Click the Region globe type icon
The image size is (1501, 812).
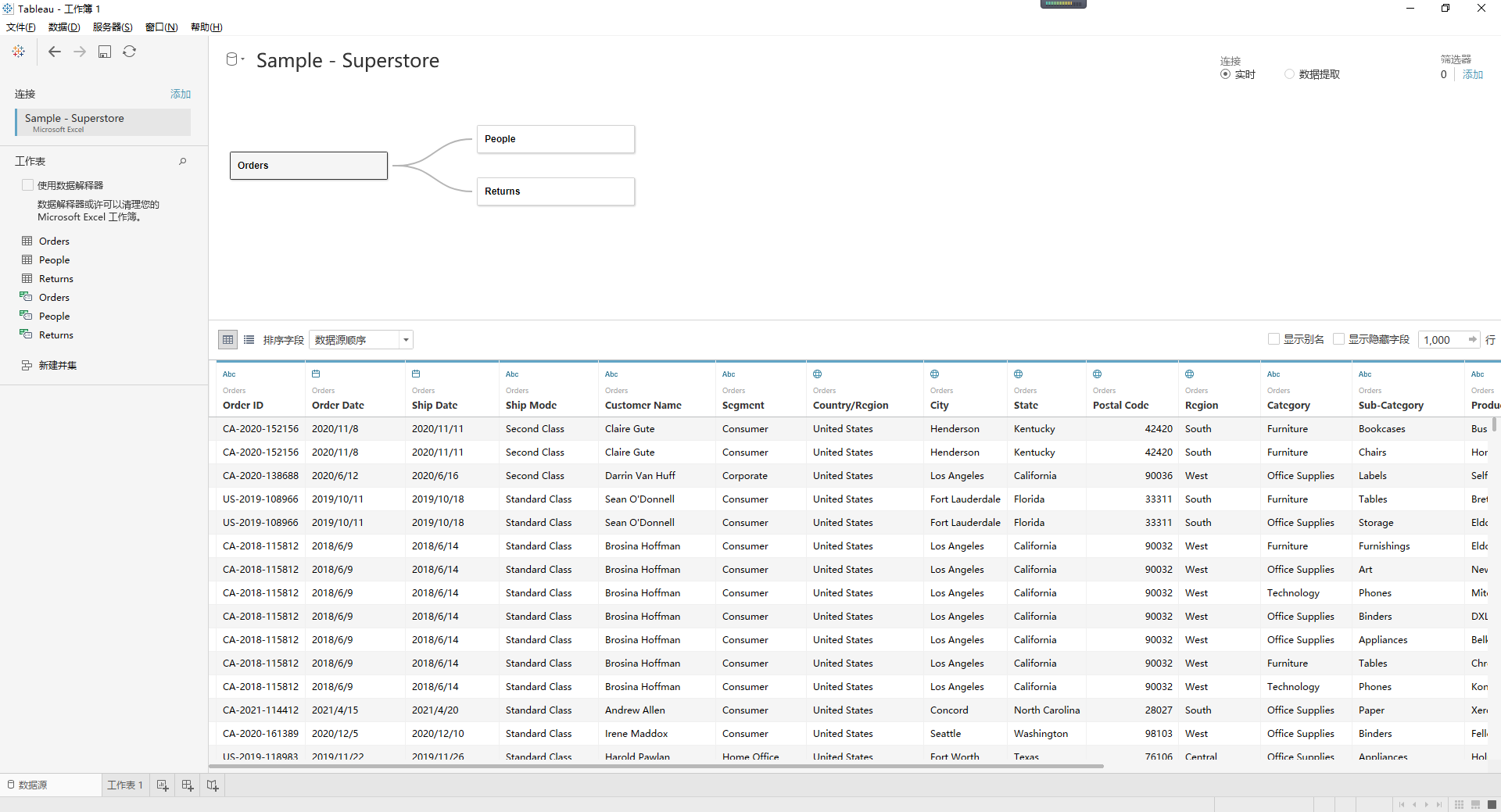1190,374
